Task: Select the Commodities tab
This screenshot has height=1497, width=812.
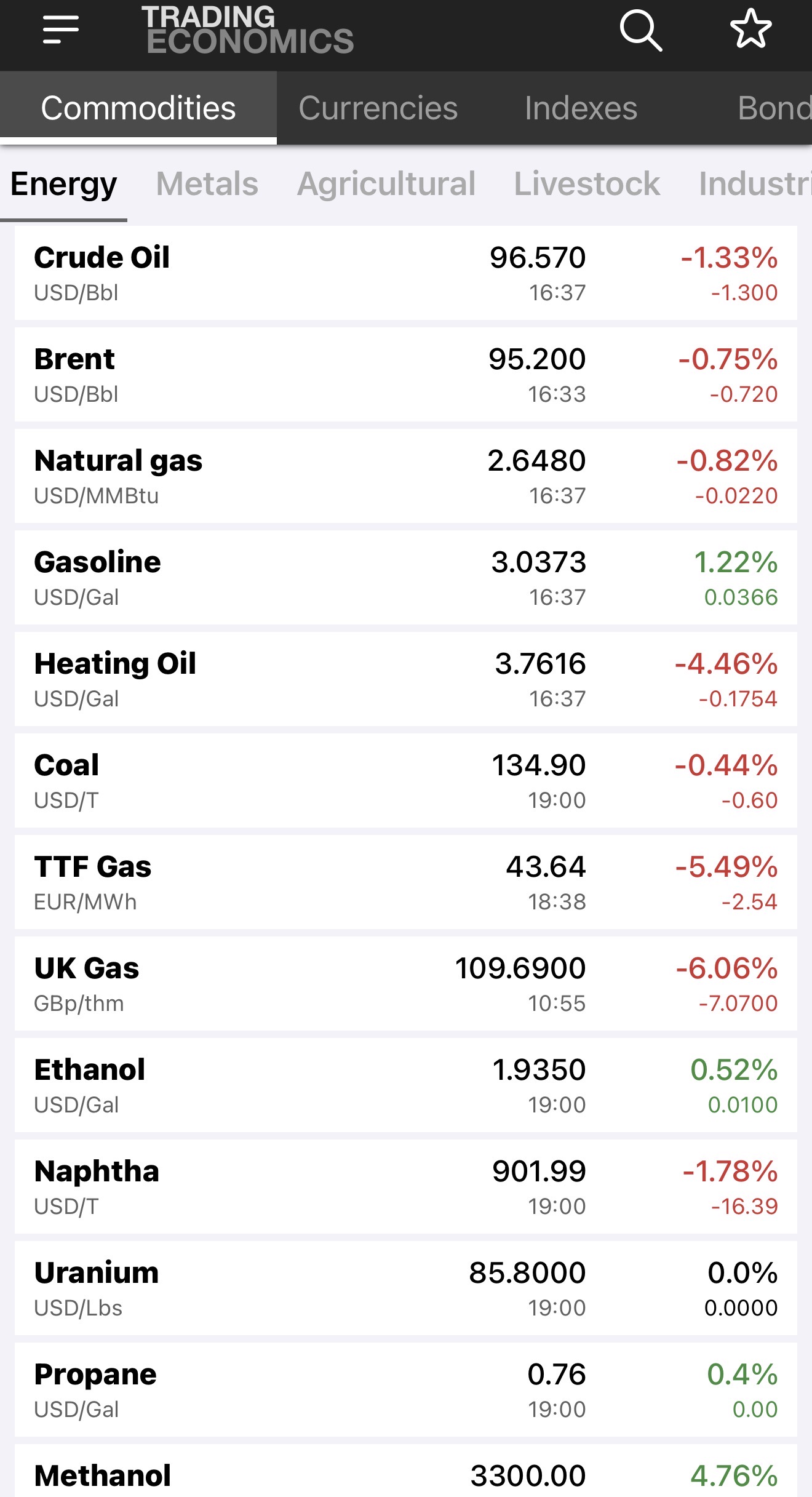Action: point(138,108)
